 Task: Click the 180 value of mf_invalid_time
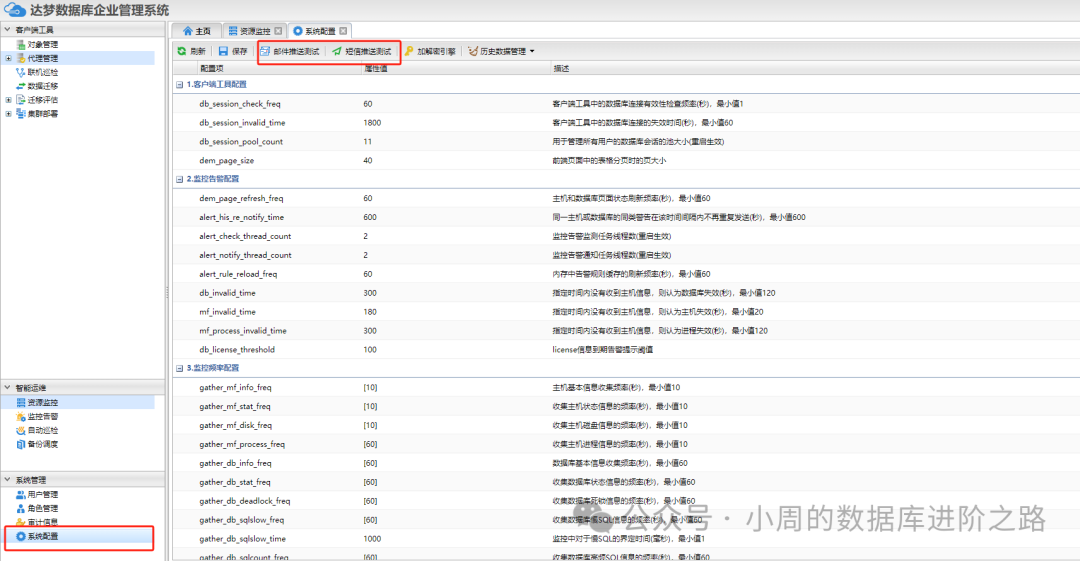click(x=370, y=312)
